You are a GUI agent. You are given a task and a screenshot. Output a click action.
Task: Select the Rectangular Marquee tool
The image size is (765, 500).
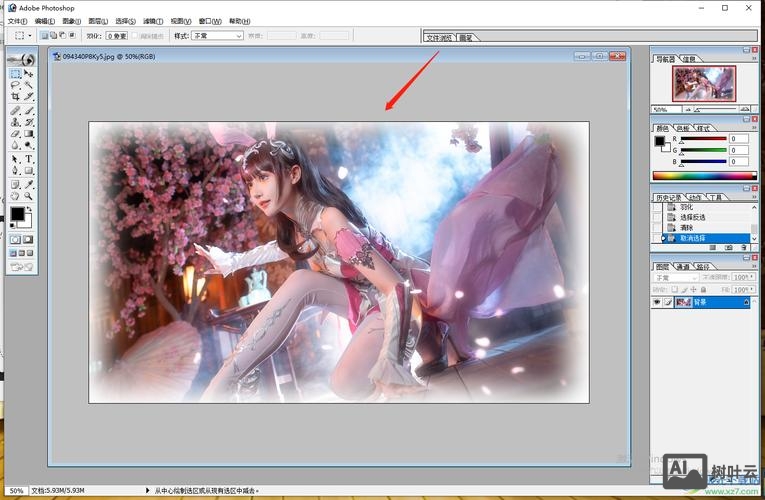coord(16,74)
